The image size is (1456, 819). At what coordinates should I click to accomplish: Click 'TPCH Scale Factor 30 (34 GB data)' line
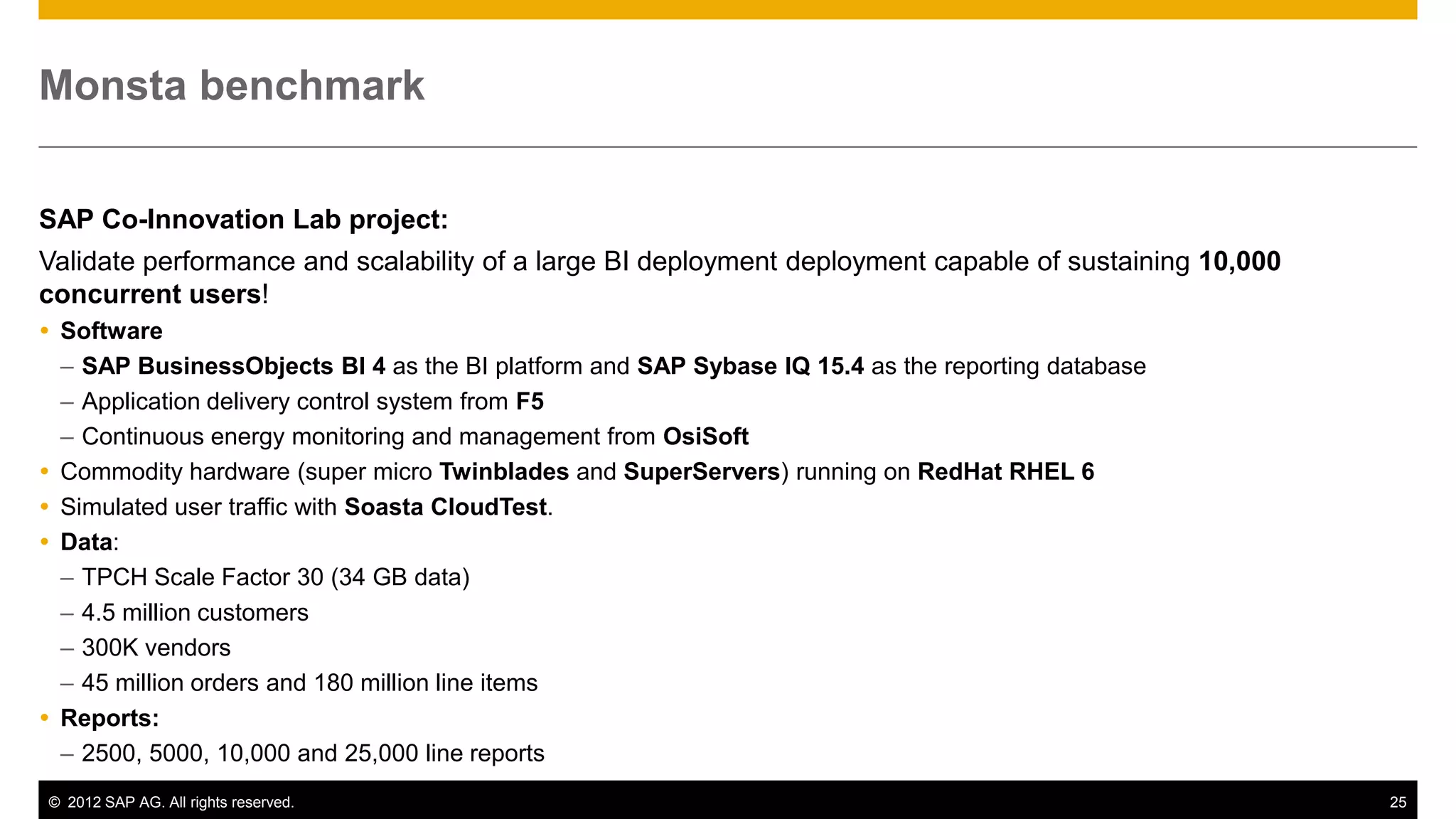tap(276, 577)
